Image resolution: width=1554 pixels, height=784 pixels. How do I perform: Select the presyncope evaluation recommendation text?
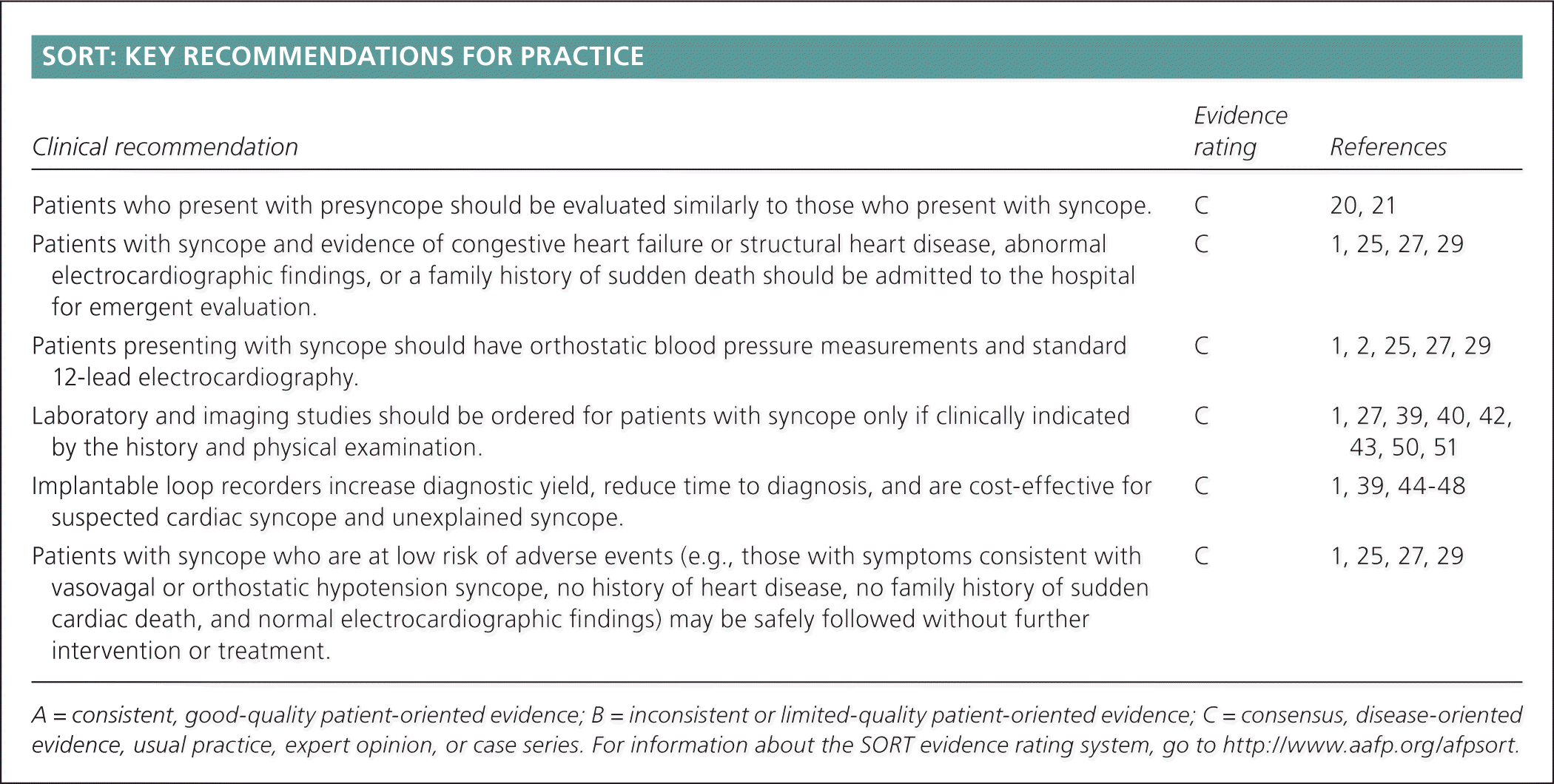tap(591, 206)
